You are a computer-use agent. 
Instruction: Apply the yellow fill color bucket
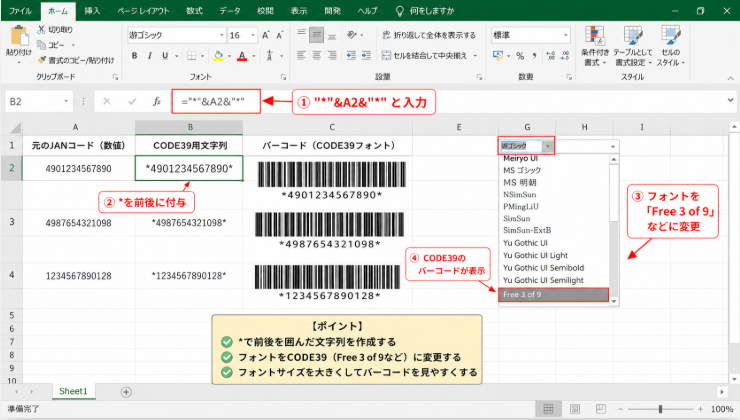[218, 56]
